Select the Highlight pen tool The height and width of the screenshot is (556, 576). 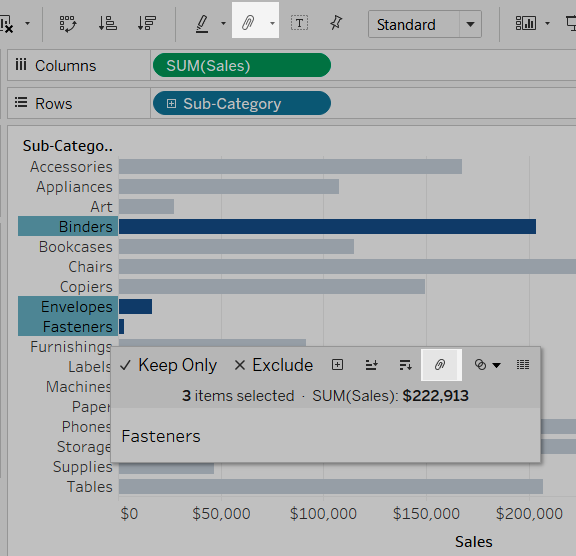coord(202,24)
